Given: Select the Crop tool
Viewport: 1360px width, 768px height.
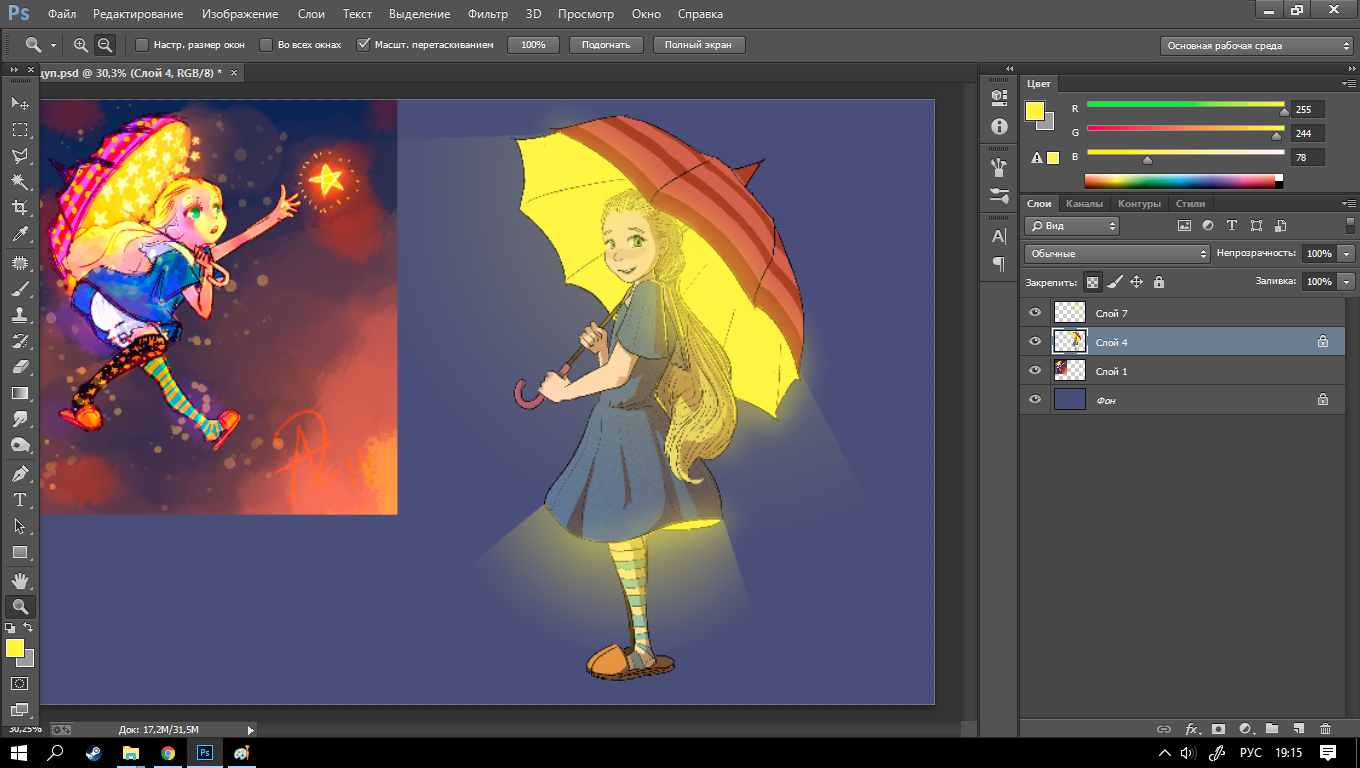Looking at the screenshot, I should [19, 208].
